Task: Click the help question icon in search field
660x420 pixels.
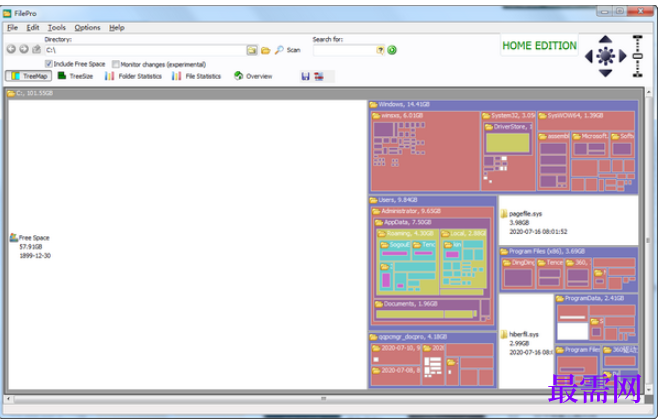Action: pyautogui.click(x=380, y=51)
